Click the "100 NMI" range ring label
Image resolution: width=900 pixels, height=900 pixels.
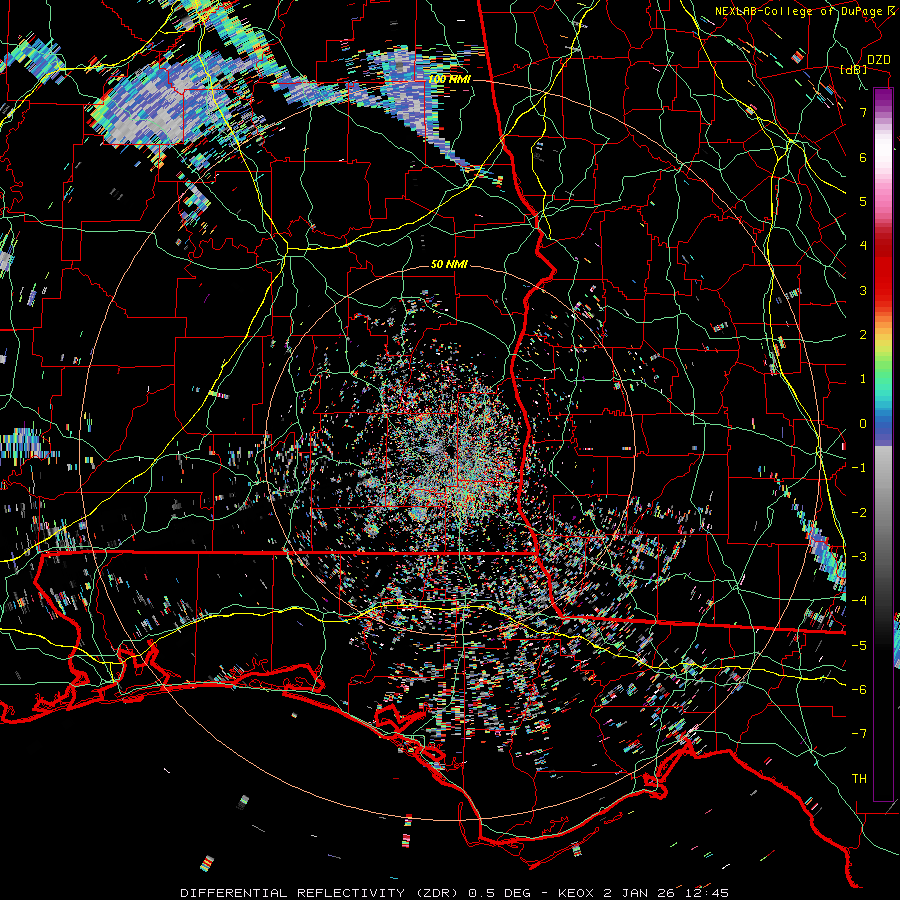(449, 79)
